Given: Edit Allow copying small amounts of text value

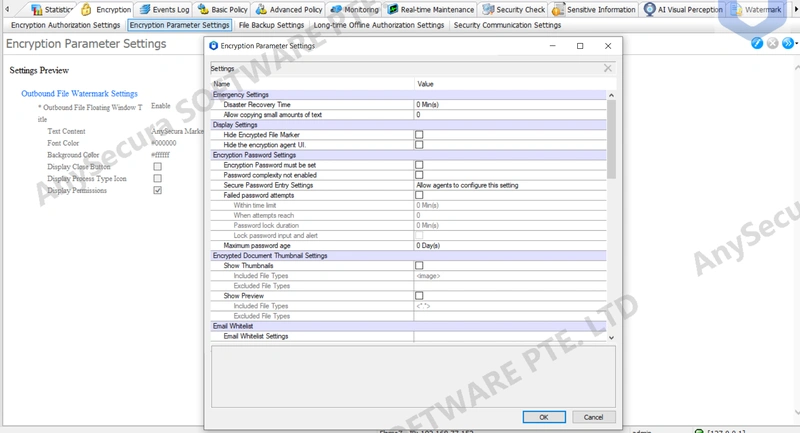Looking at the screenshot, I should tap(510, 115).
